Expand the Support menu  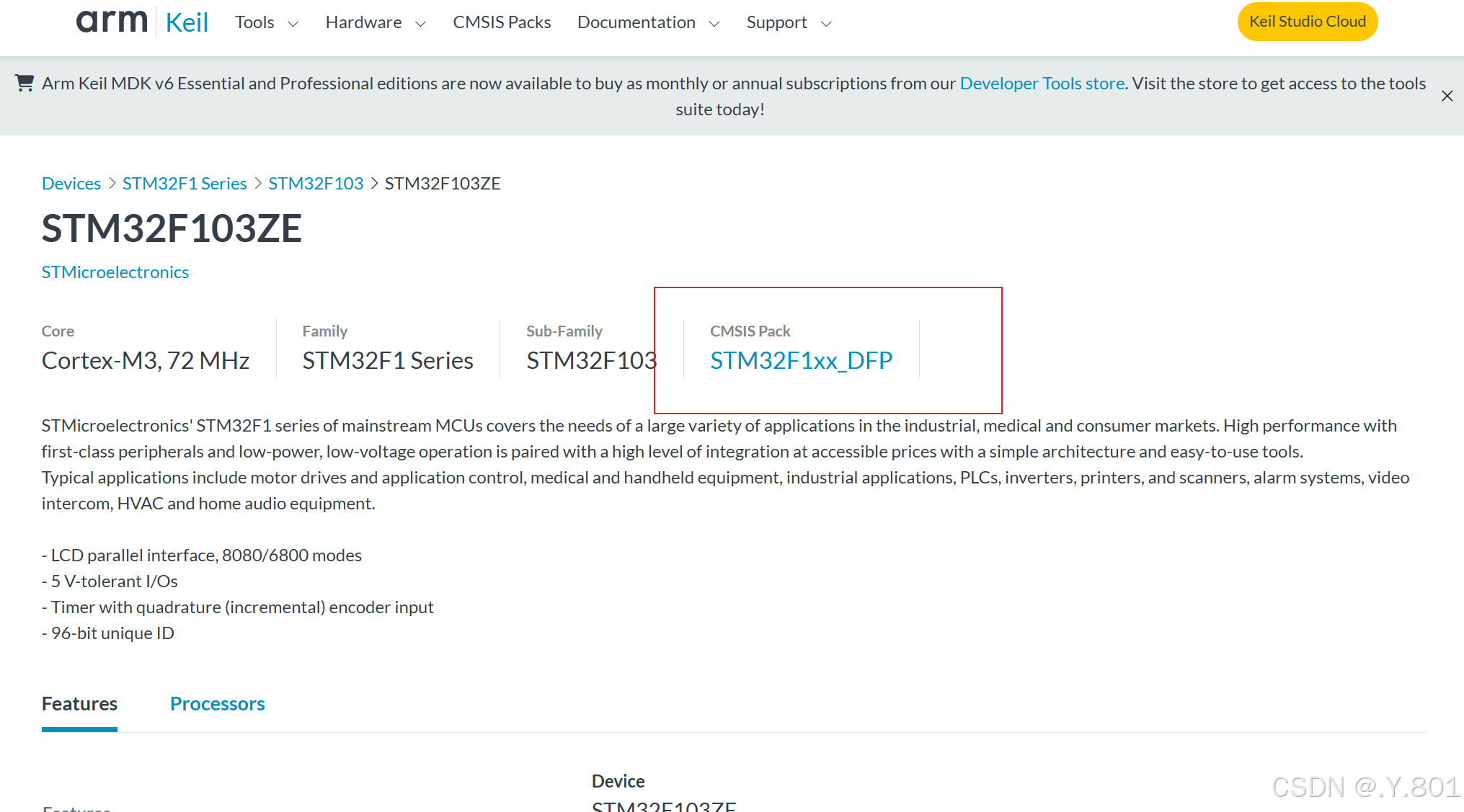pyautogui.click(x=787, y=22)
